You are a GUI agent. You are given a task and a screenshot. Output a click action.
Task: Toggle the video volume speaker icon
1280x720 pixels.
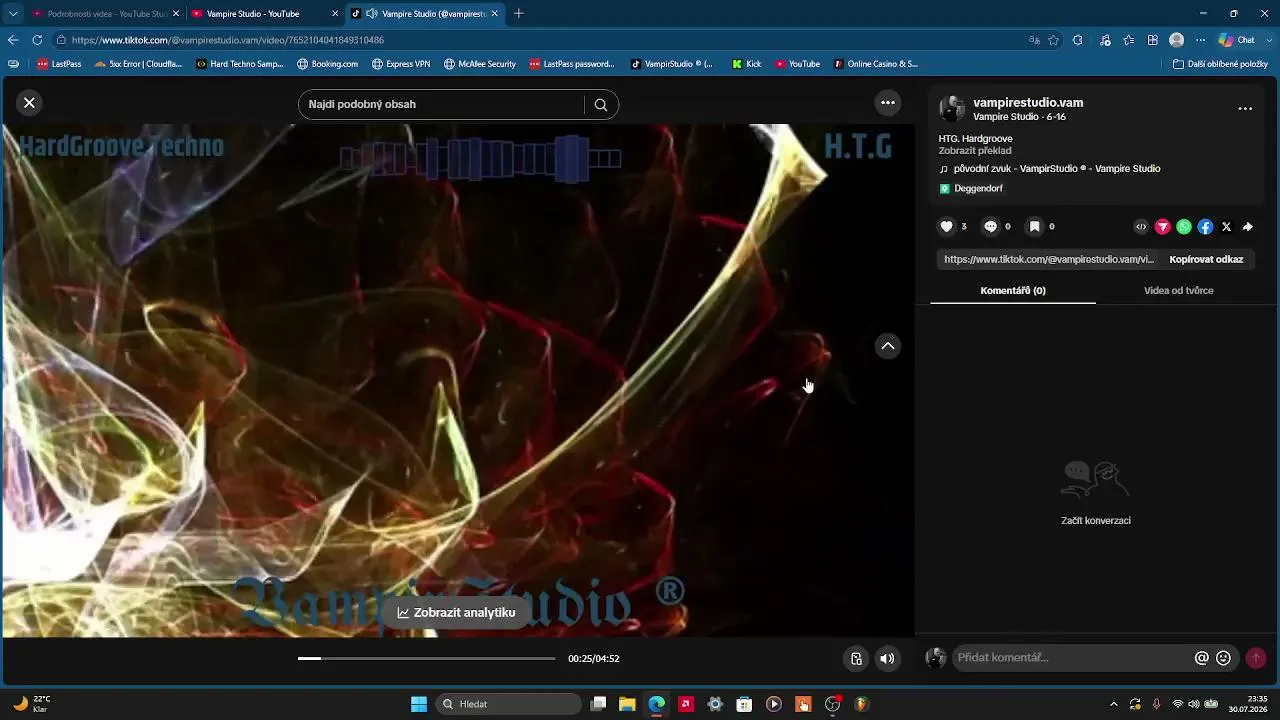(x=887, y=658)
